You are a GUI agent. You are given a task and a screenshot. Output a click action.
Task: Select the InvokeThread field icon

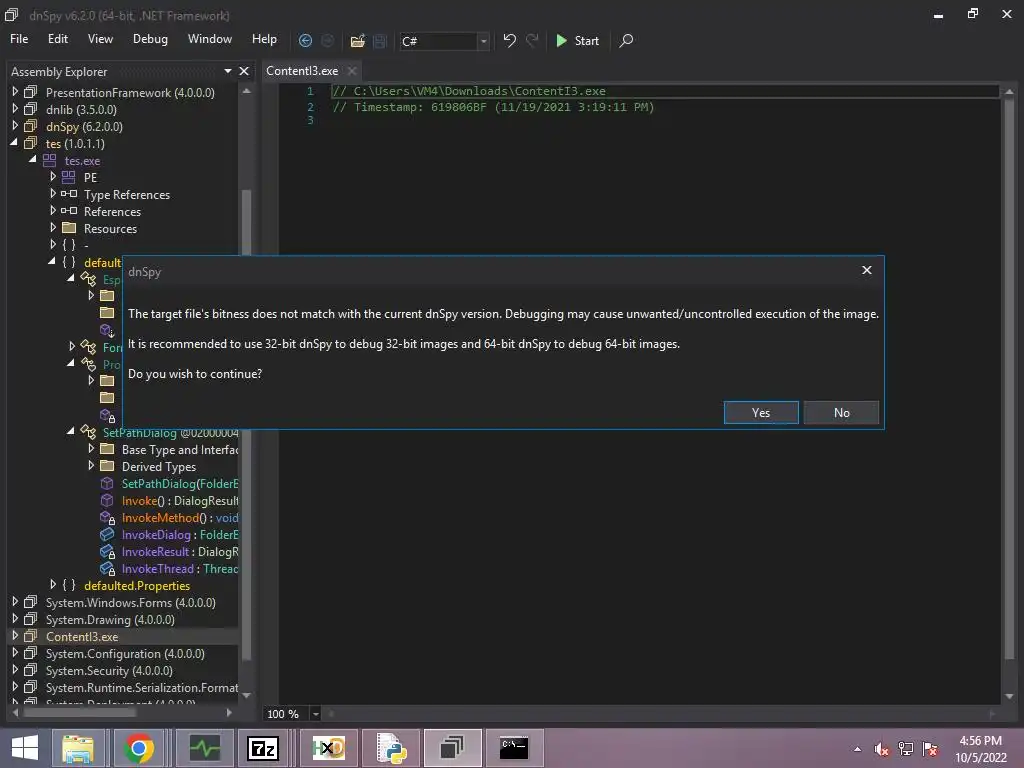(x=108, y=569)
